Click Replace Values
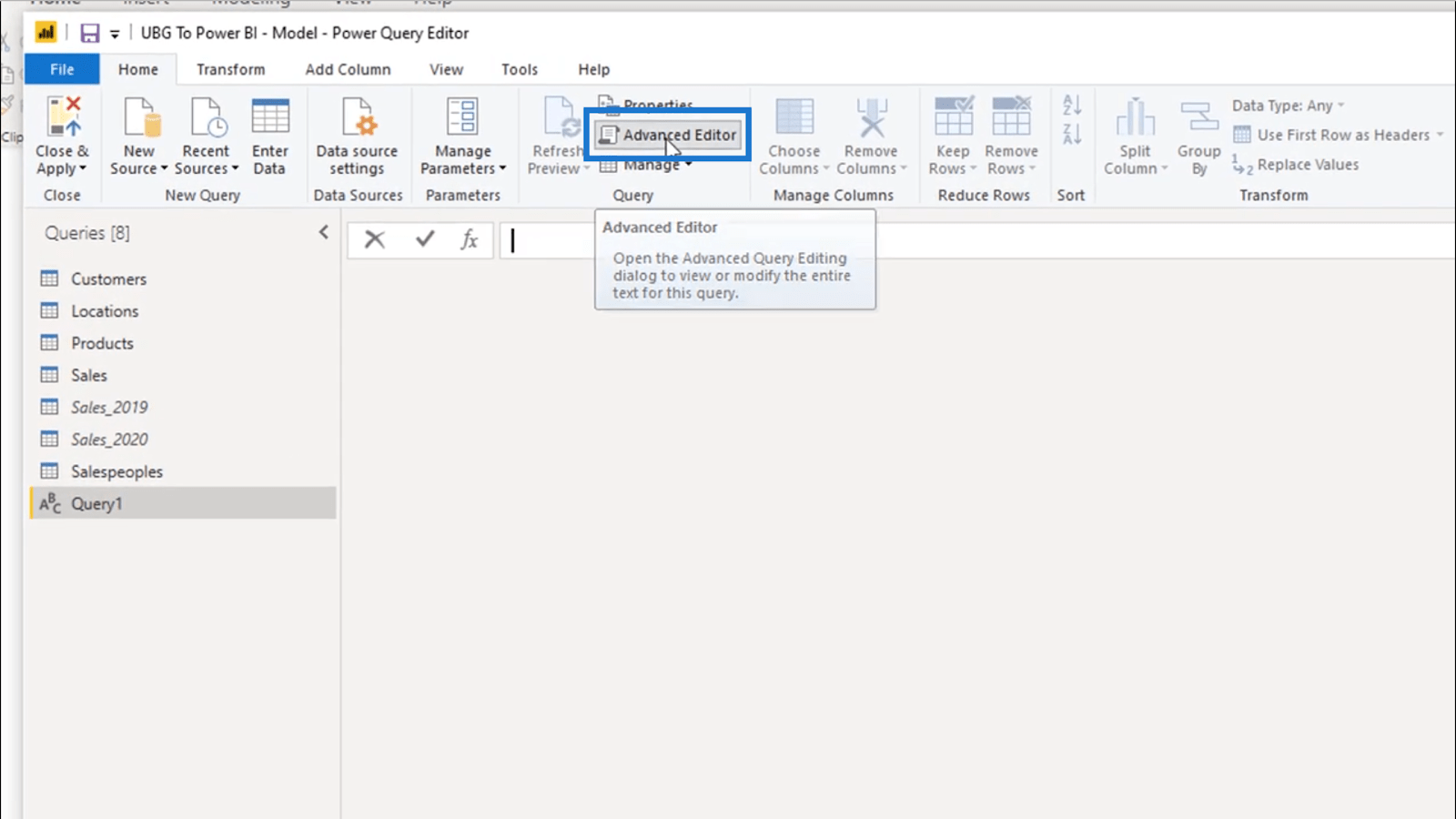 tap(1296, 165)
